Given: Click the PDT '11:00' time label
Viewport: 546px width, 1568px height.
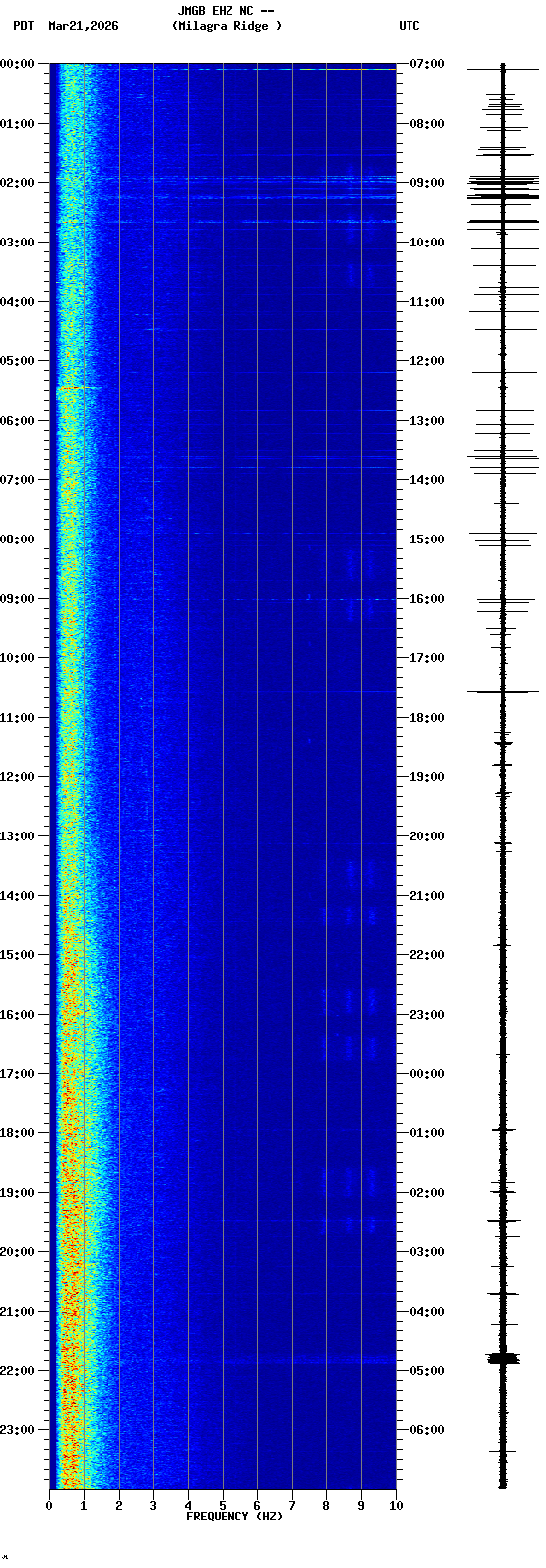Looking at the screenshot, I should 17,718.
